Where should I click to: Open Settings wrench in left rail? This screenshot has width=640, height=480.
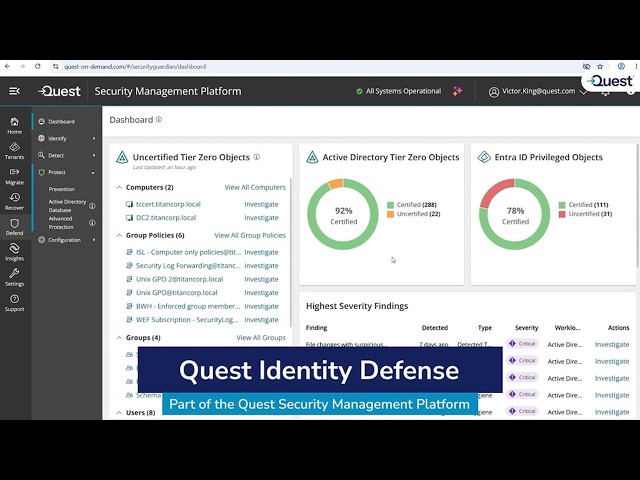[x=14, y=278]
